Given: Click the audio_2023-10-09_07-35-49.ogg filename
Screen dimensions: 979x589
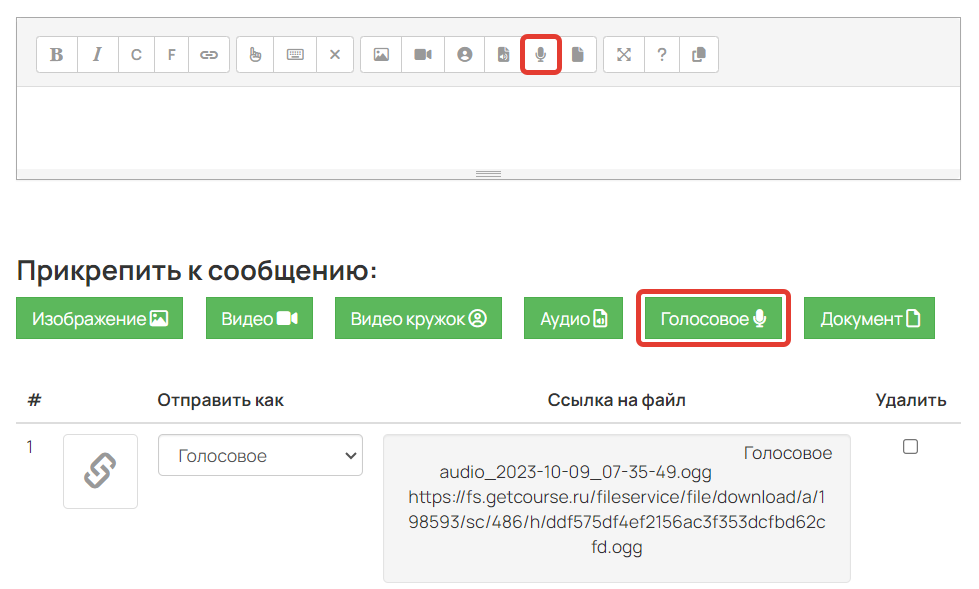Looking at the screenshot, I should point(575,472).
